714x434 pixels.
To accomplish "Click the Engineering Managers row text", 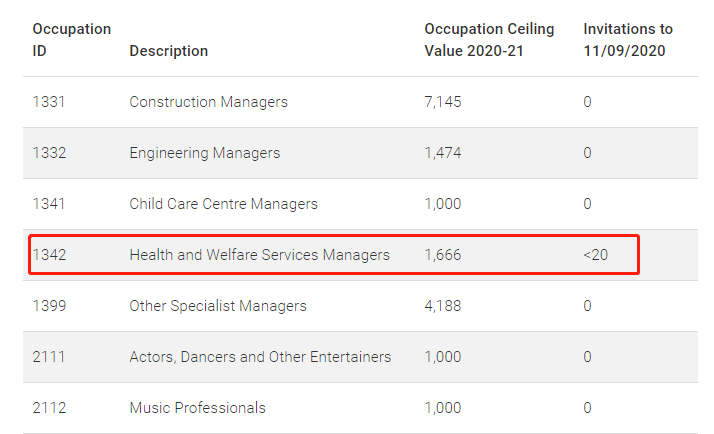I will click(204, 153).
